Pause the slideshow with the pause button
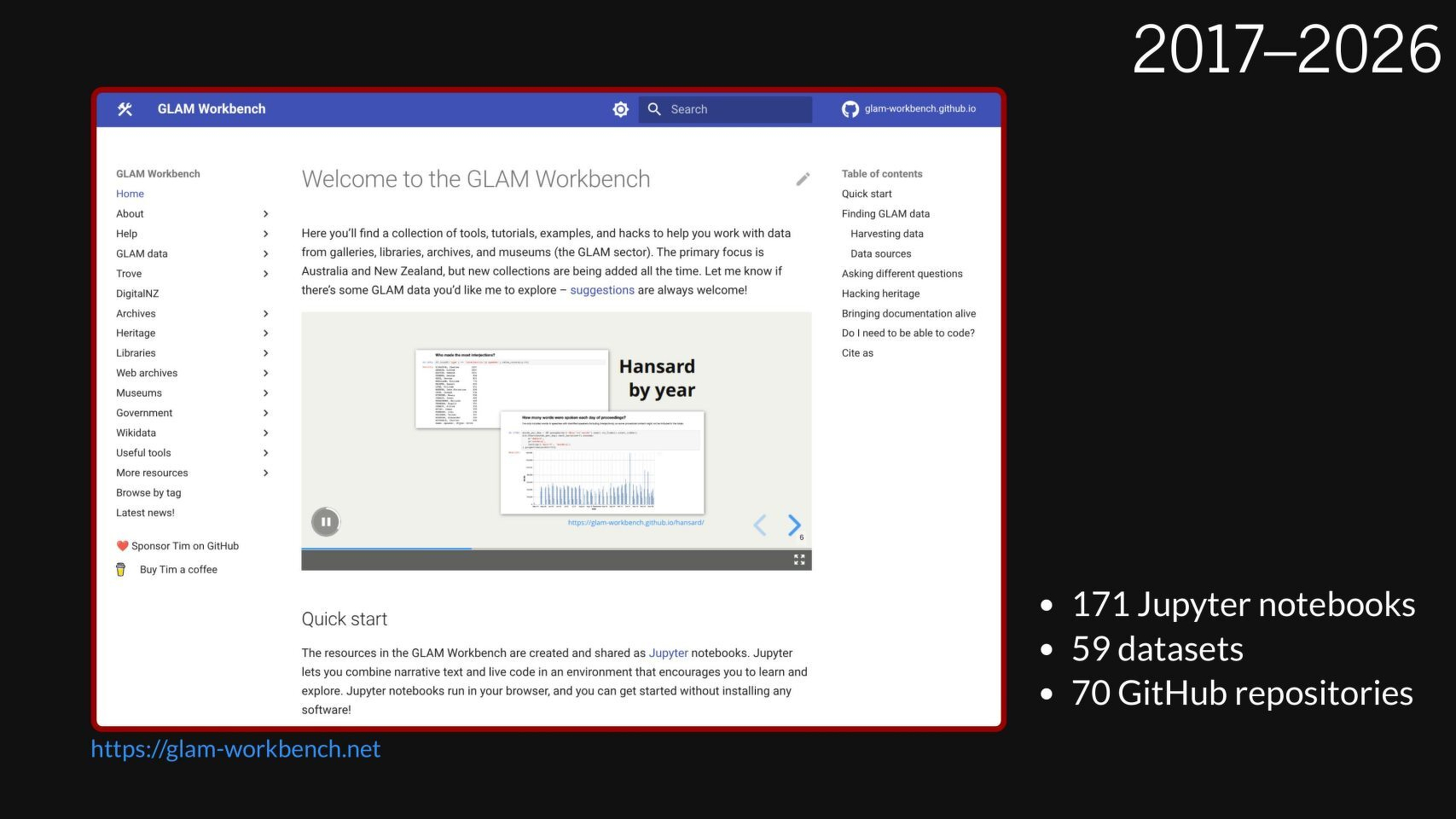Screen dimensions: 1456x819 (x=326, y=521)
